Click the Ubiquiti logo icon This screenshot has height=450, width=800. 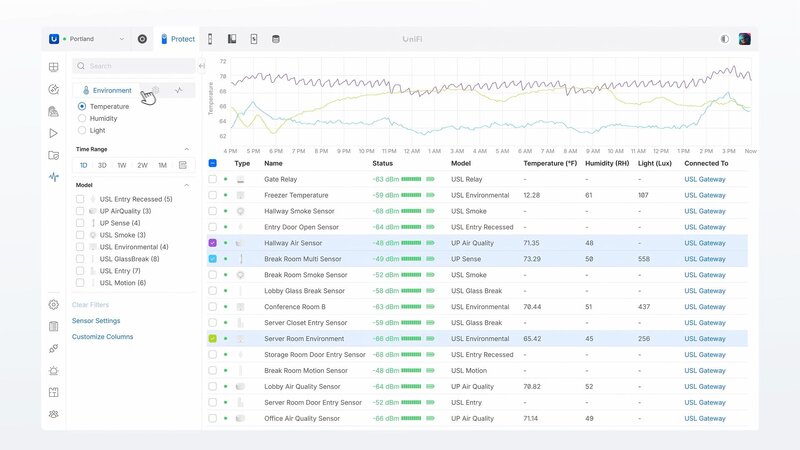coord(54,39)
